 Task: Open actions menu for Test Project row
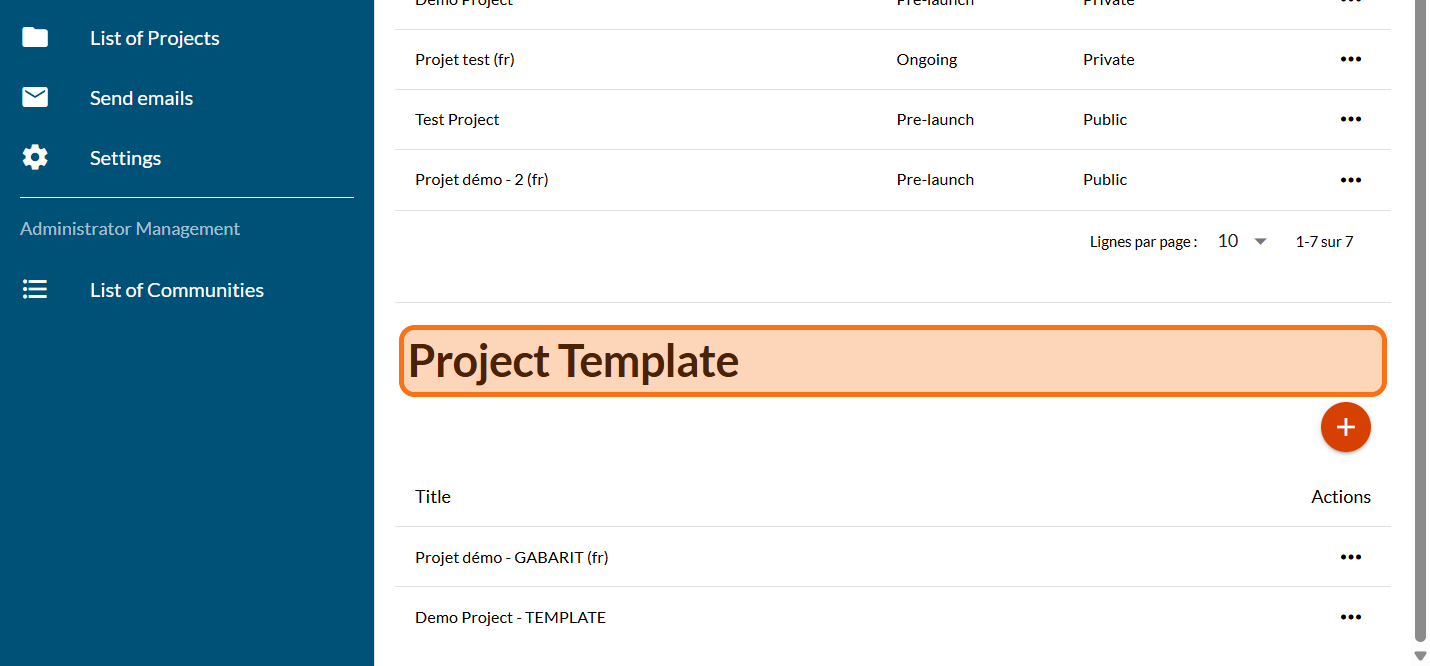1350,119
